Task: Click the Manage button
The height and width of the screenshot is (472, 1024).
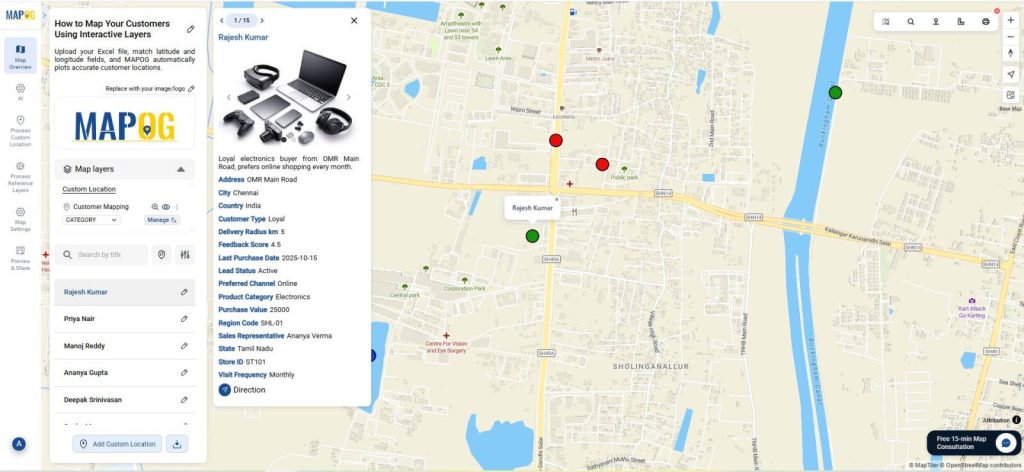Action: (x=162, y=220)
